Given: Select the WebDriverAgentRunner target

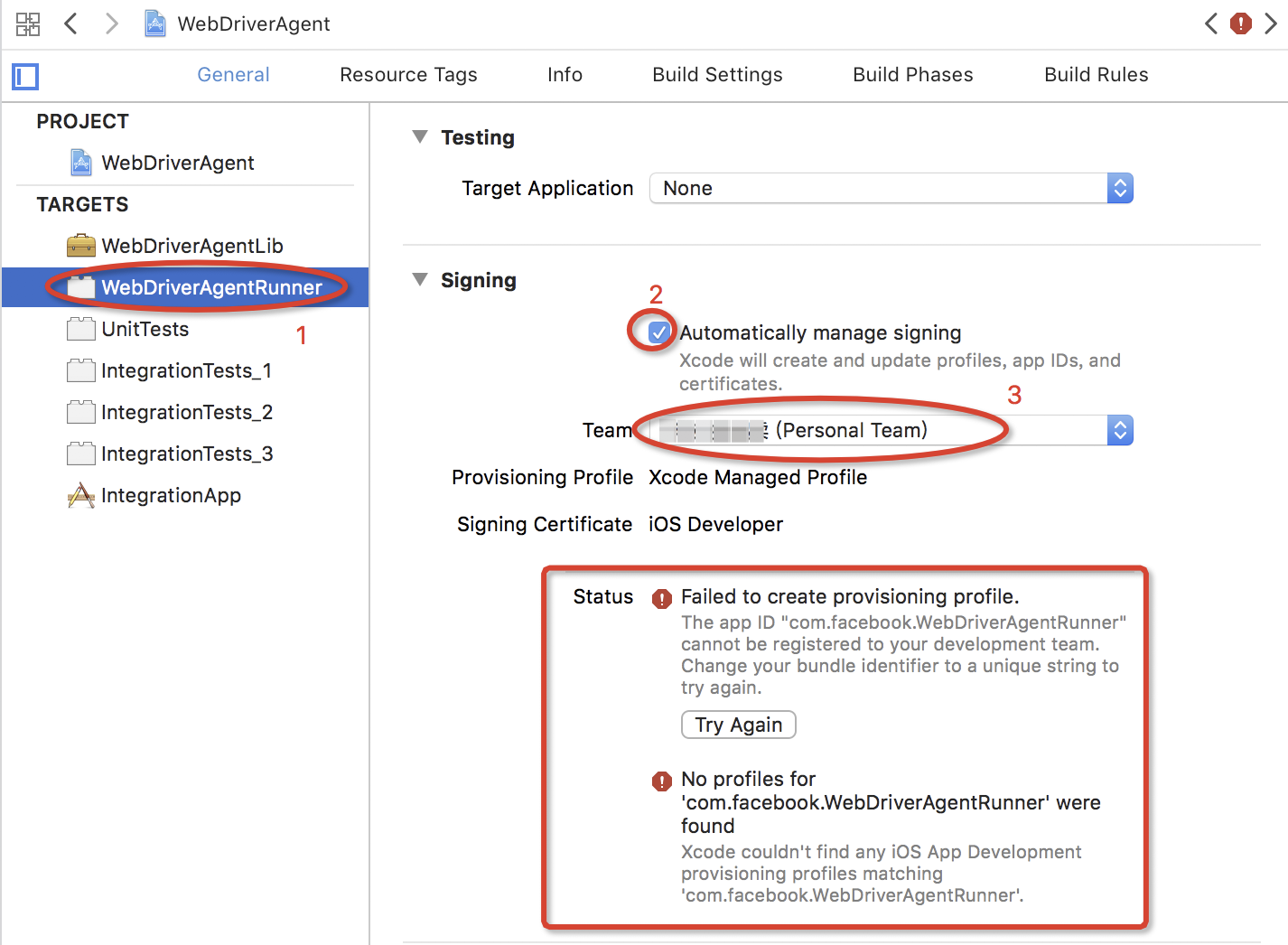Looking at the screenshot, I should [185, 287].
